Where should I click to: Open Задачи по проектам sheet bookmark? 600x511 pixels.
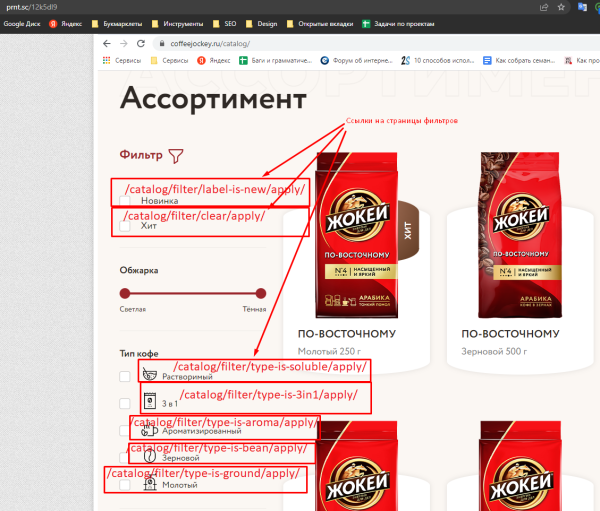398,24
